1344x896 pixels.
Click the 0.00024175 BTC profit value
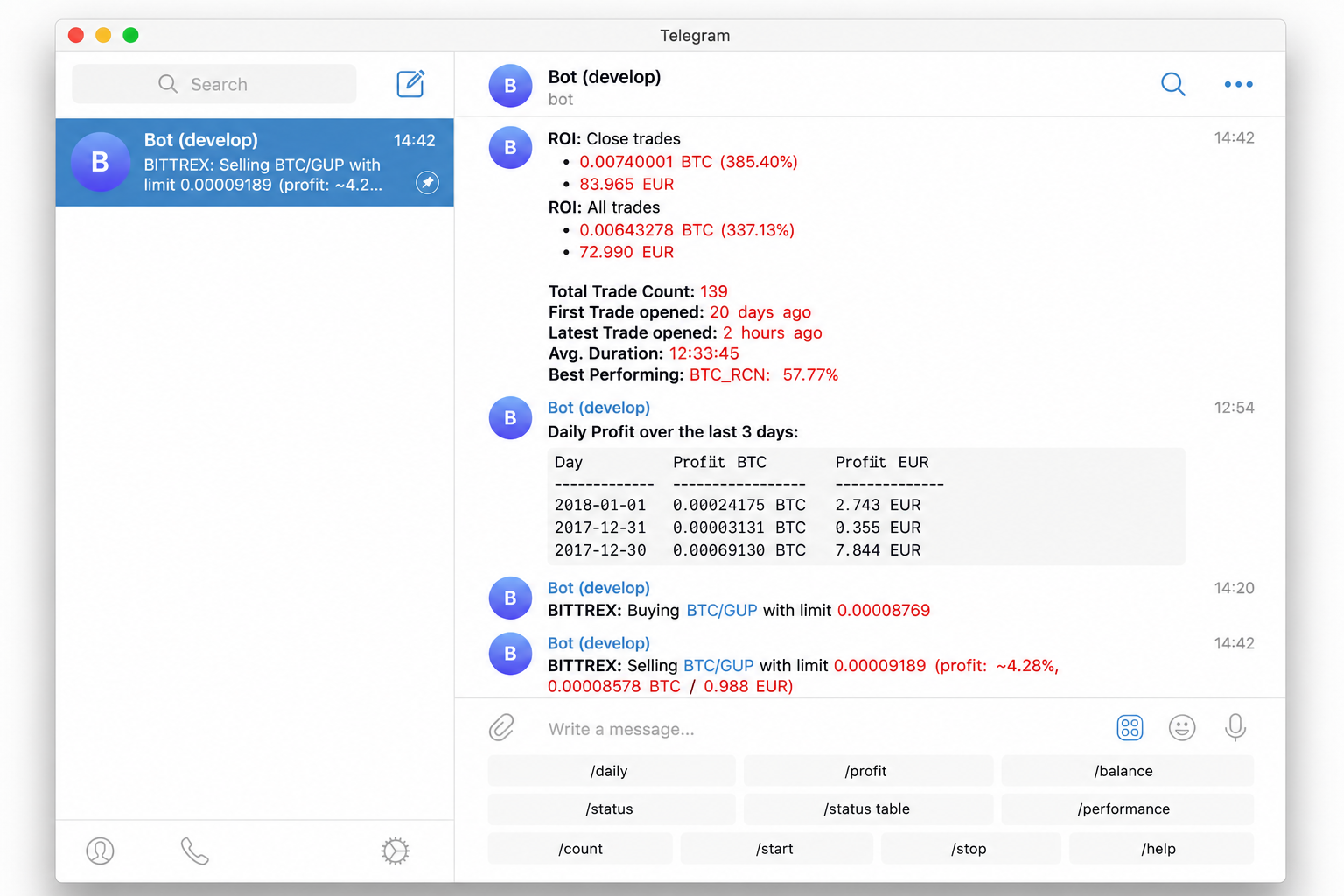coord(739,505)
